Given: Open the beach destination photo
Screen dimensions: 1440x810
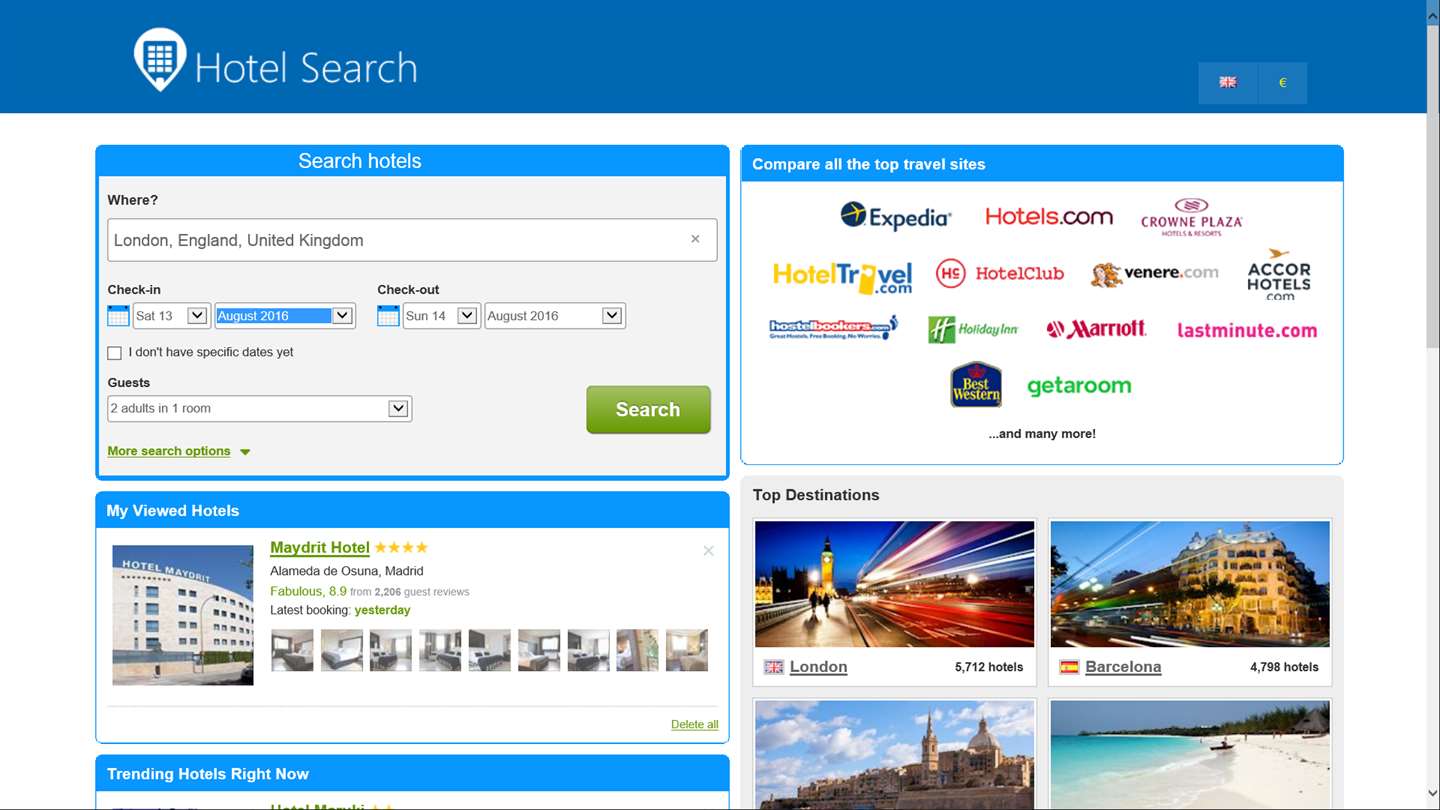Looking at the screenshot, I should click(x=1190, y=755).
